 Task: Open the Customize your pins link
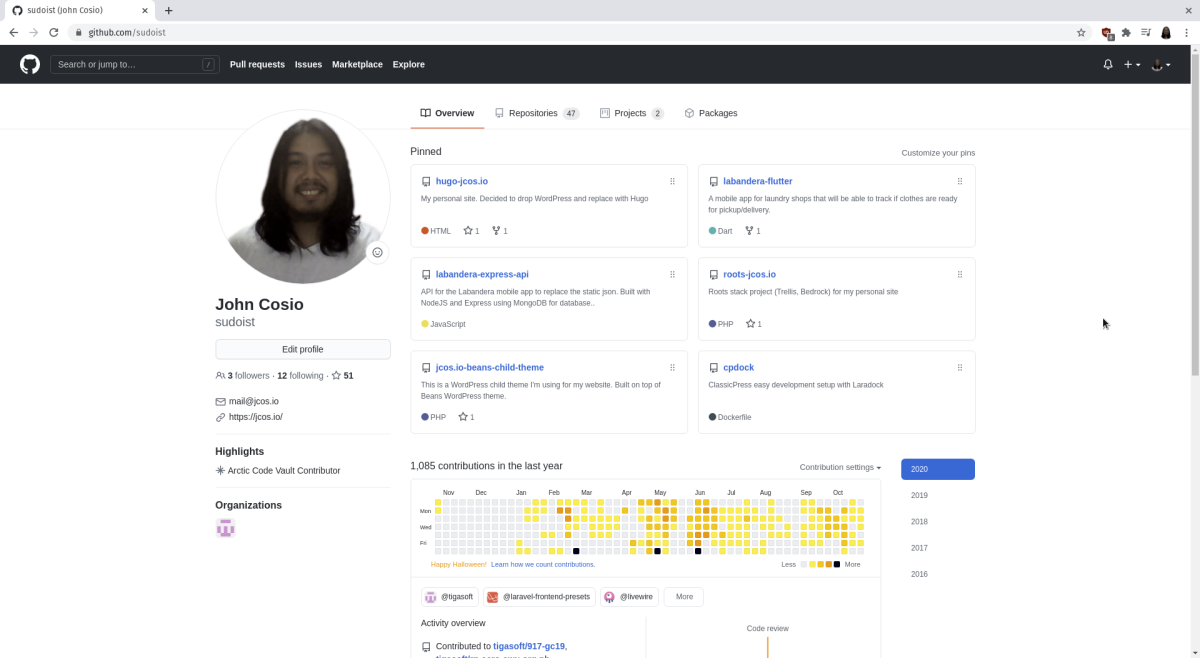tap(940, 152)
